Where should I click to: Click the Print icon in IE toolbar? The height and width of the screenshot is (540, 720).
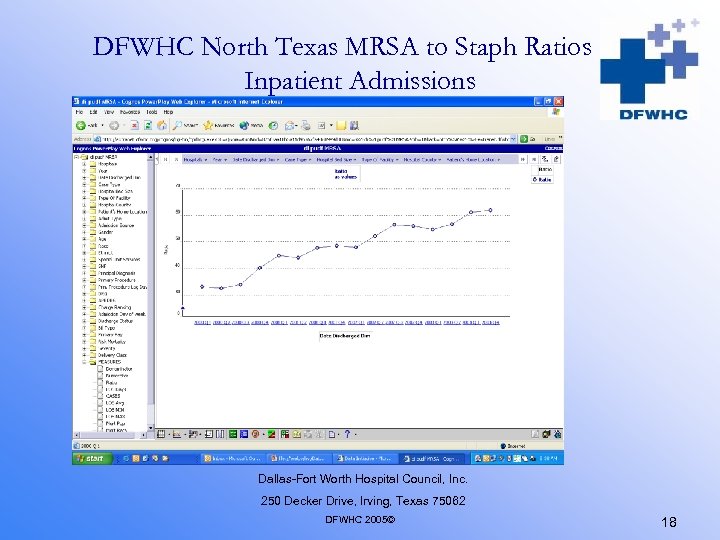pyautogui.click(x=306, y=125)
